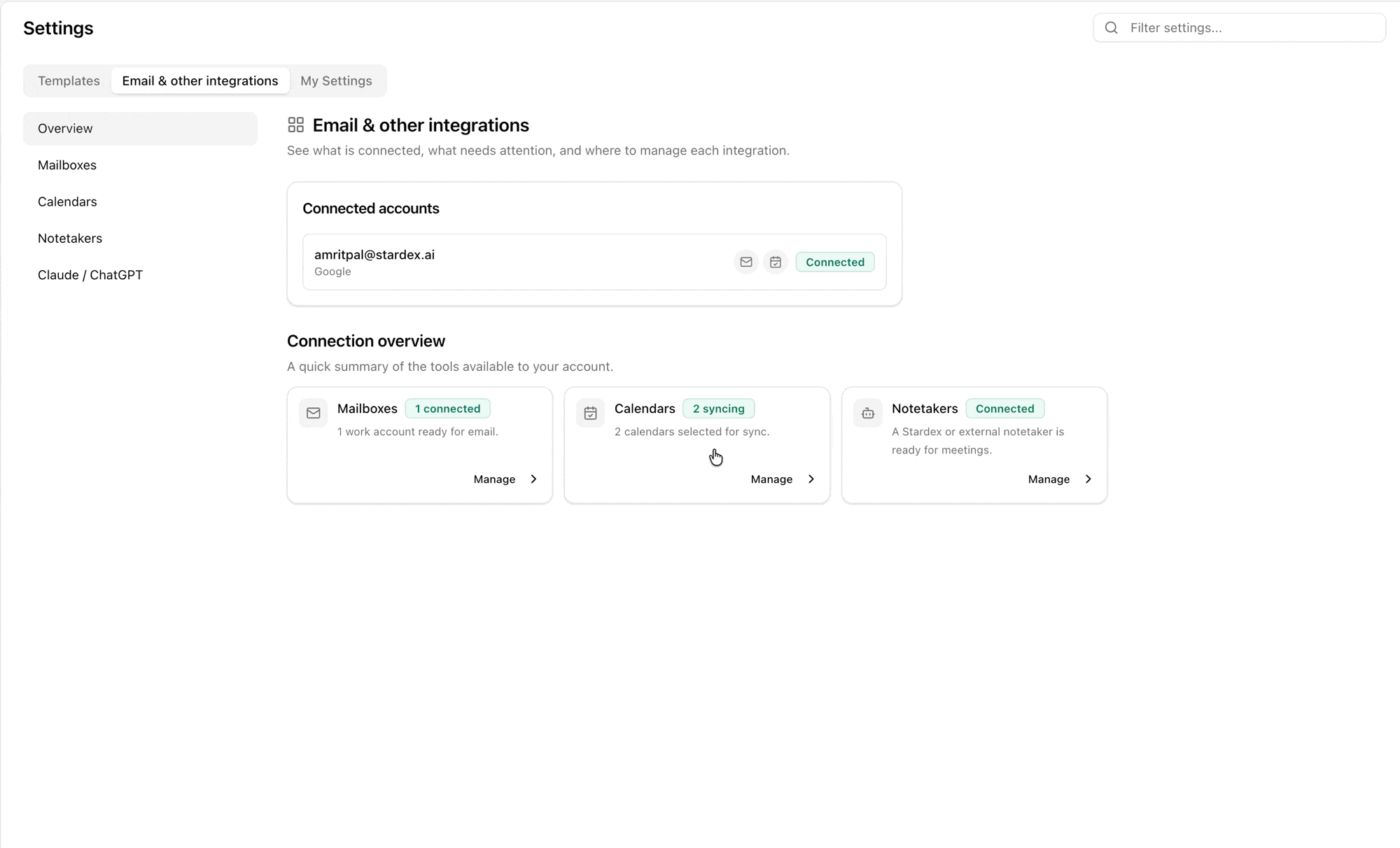
Task: Click the mail icon in amritpal@stardex.ai row
Action: [x=746, y=262]
